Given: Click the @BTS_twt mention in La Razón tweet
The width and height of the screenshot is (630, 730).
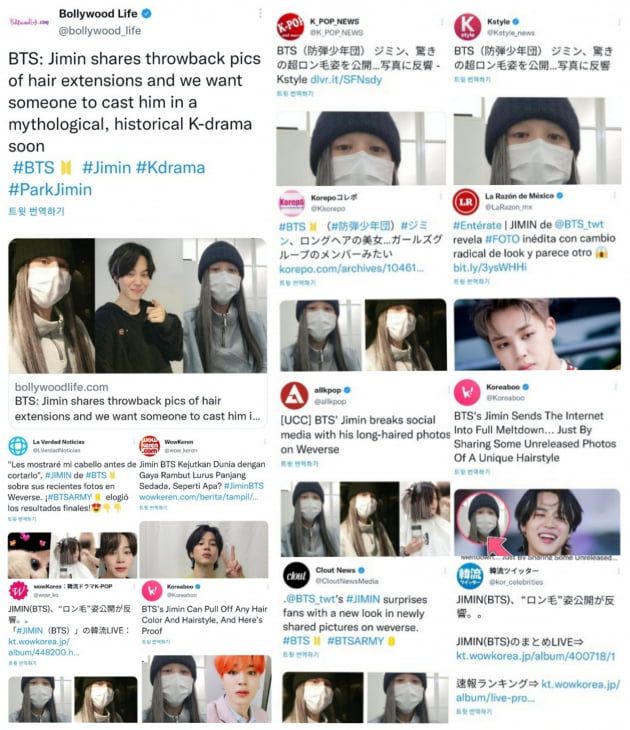Looking at the screenshot, I should coord(579,224).
